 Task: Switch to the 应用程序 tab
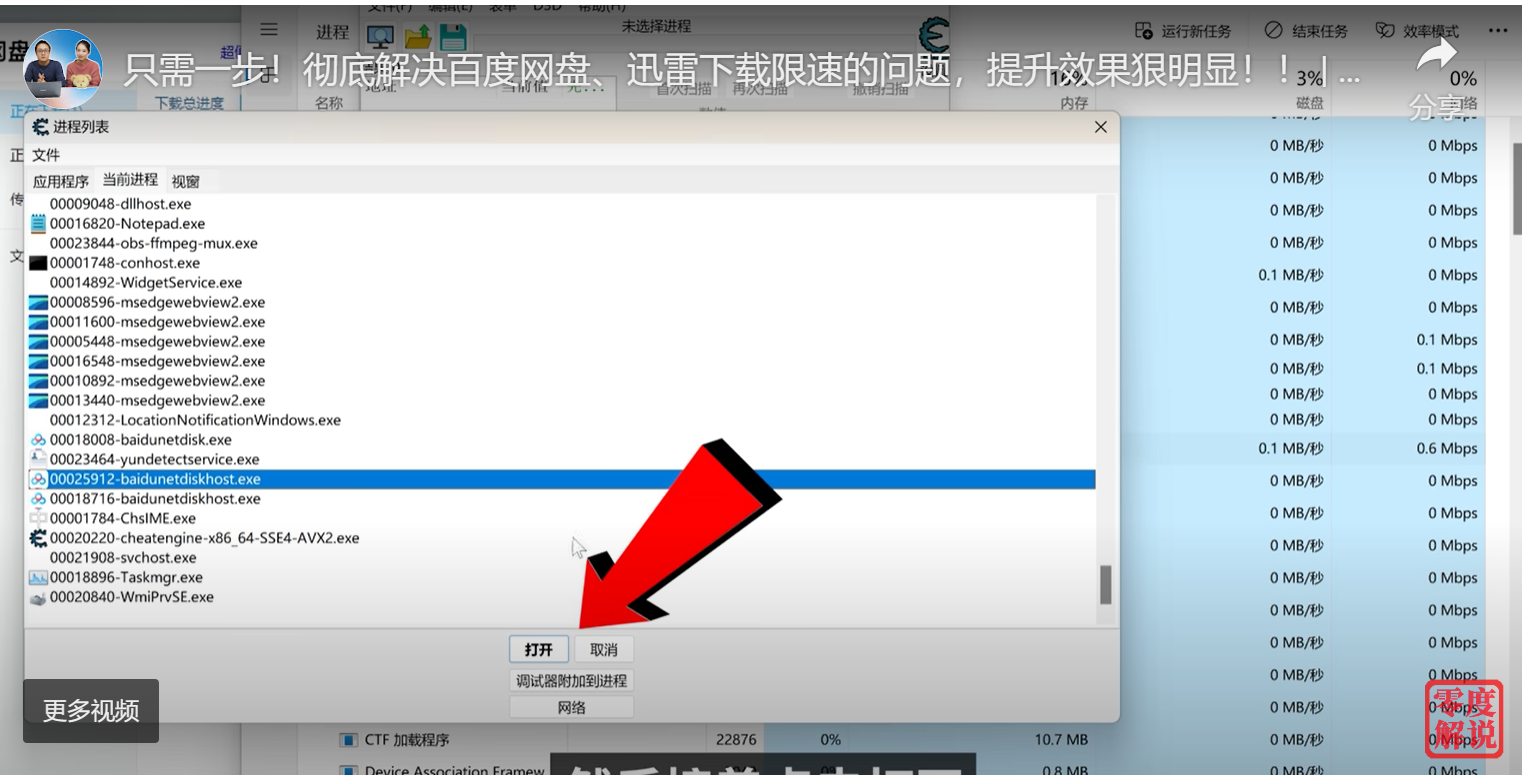[x=61, y=181]
